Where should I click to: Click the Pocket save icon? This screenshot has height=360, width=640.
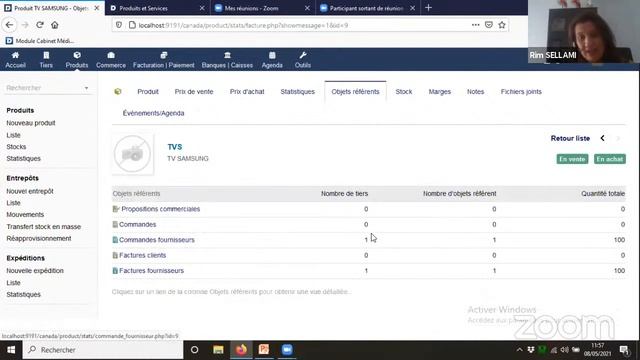[x=489, y=25]
